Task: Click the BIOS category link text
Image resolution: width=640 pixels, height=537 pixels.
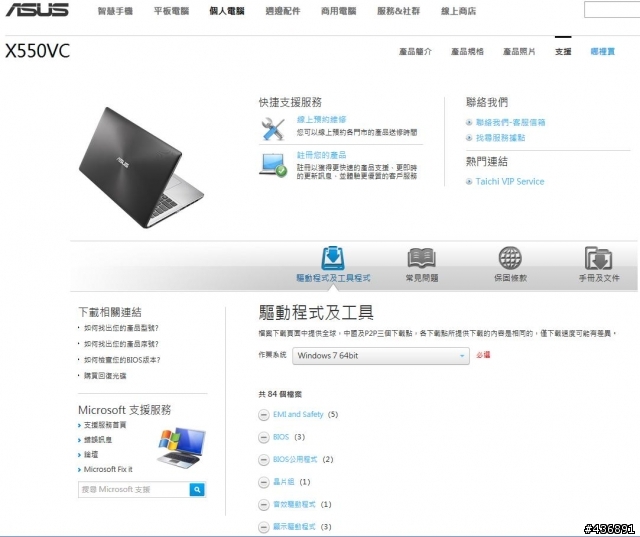Action: coord(281,437)
